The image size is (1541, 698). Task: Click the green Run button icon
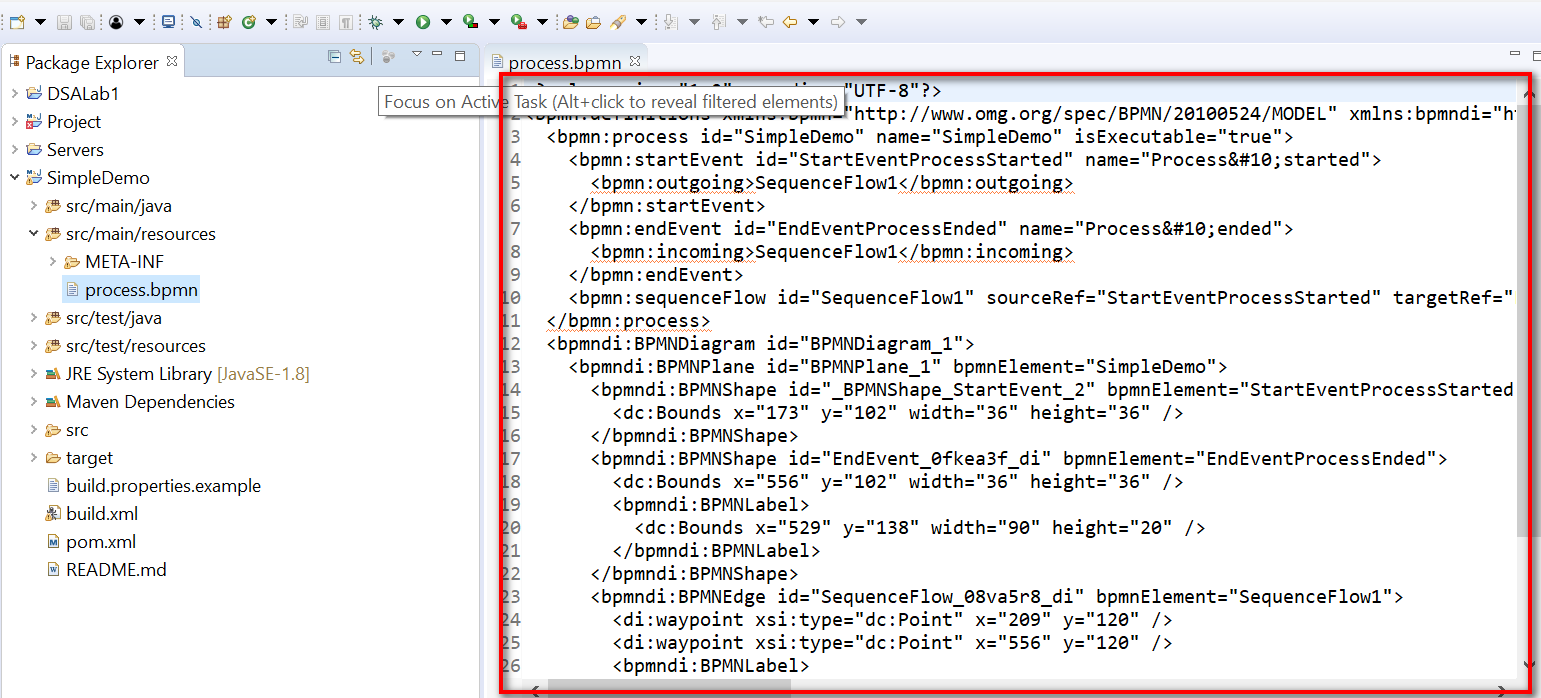tap(423, 21)
